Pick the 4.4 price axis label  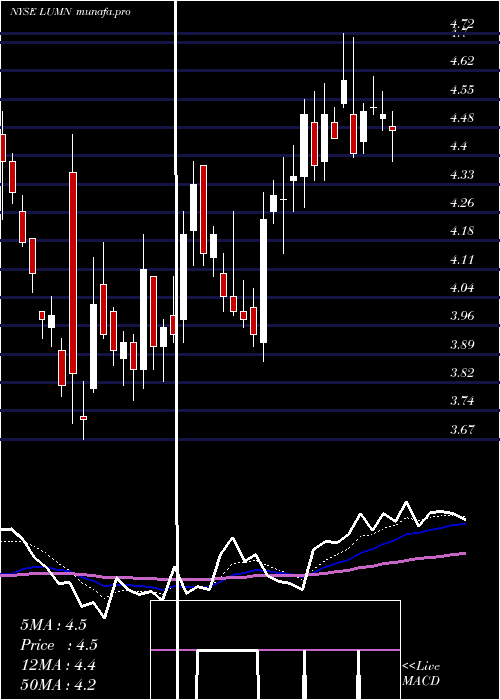click(458, 146)
